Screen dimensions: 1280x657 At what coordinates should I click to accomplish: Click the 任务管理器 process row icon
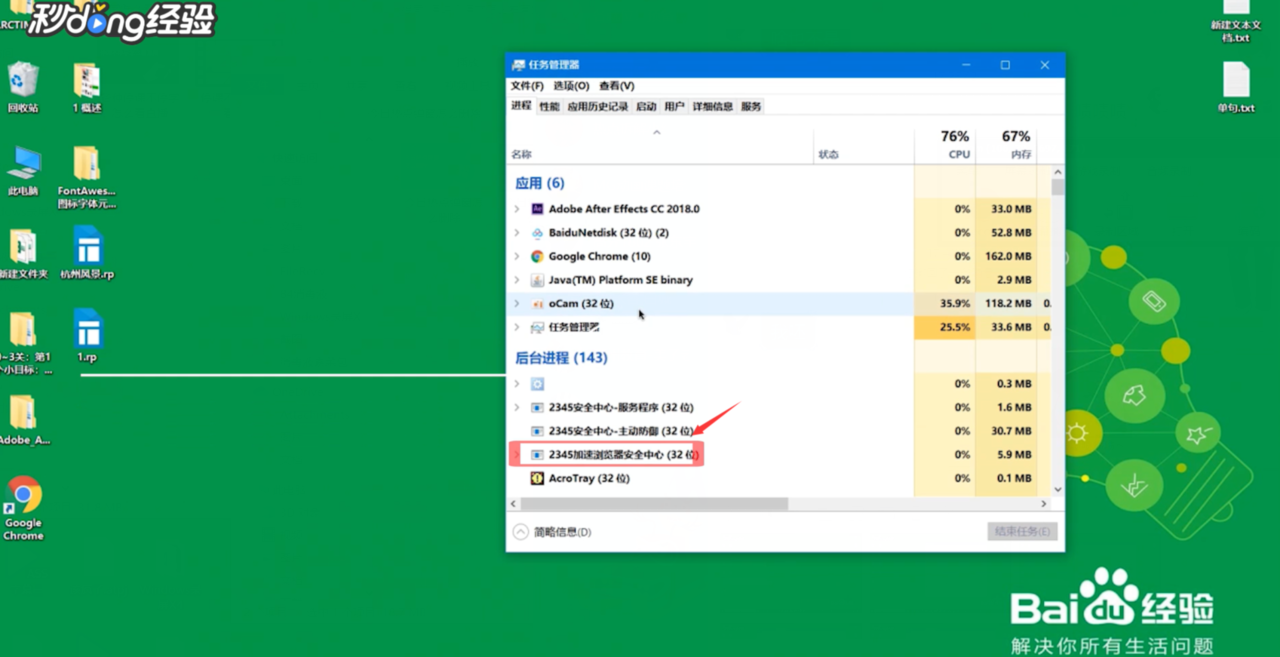point(537,327)
